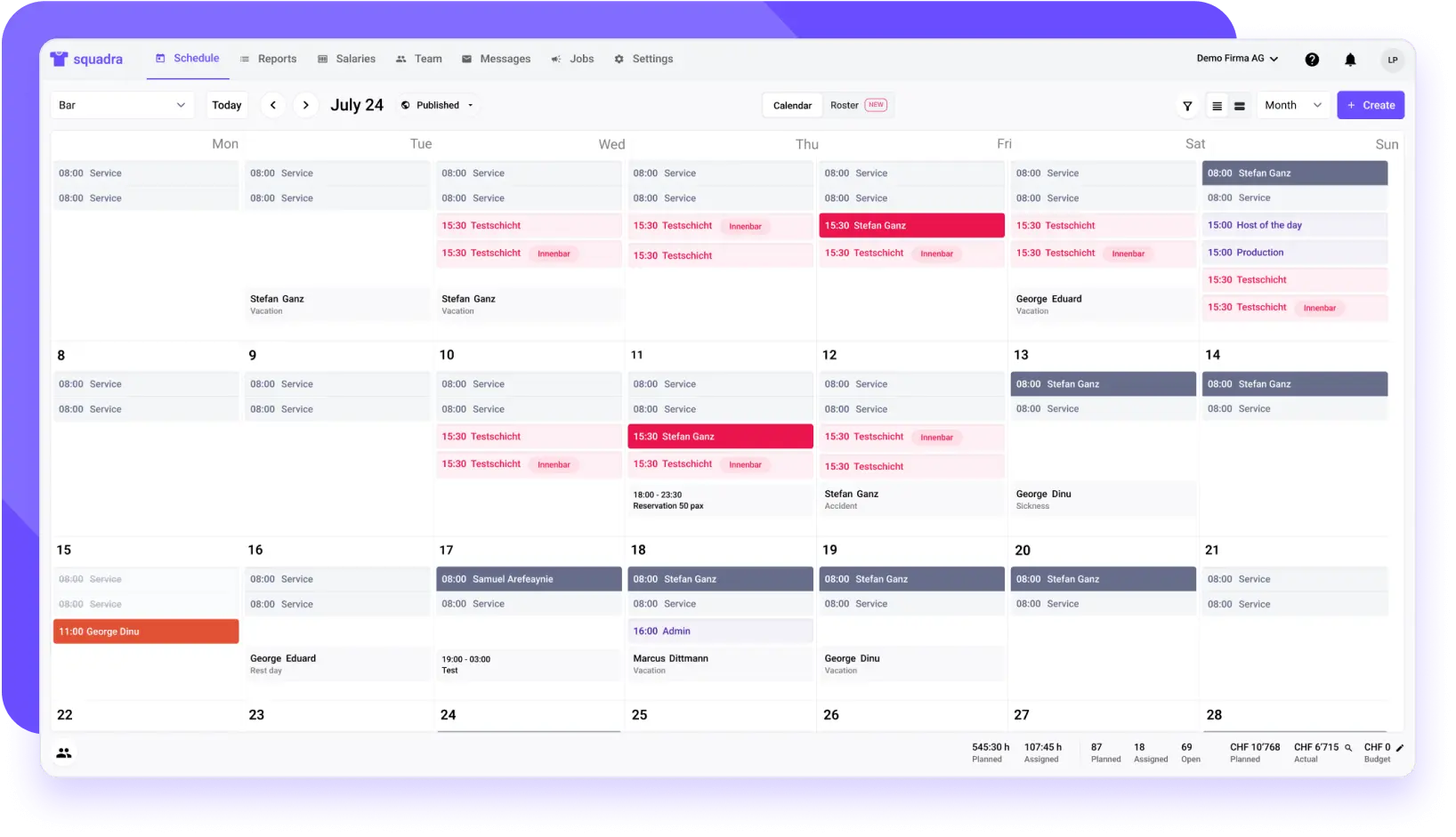Switch to the Roster view toggle

844,105
